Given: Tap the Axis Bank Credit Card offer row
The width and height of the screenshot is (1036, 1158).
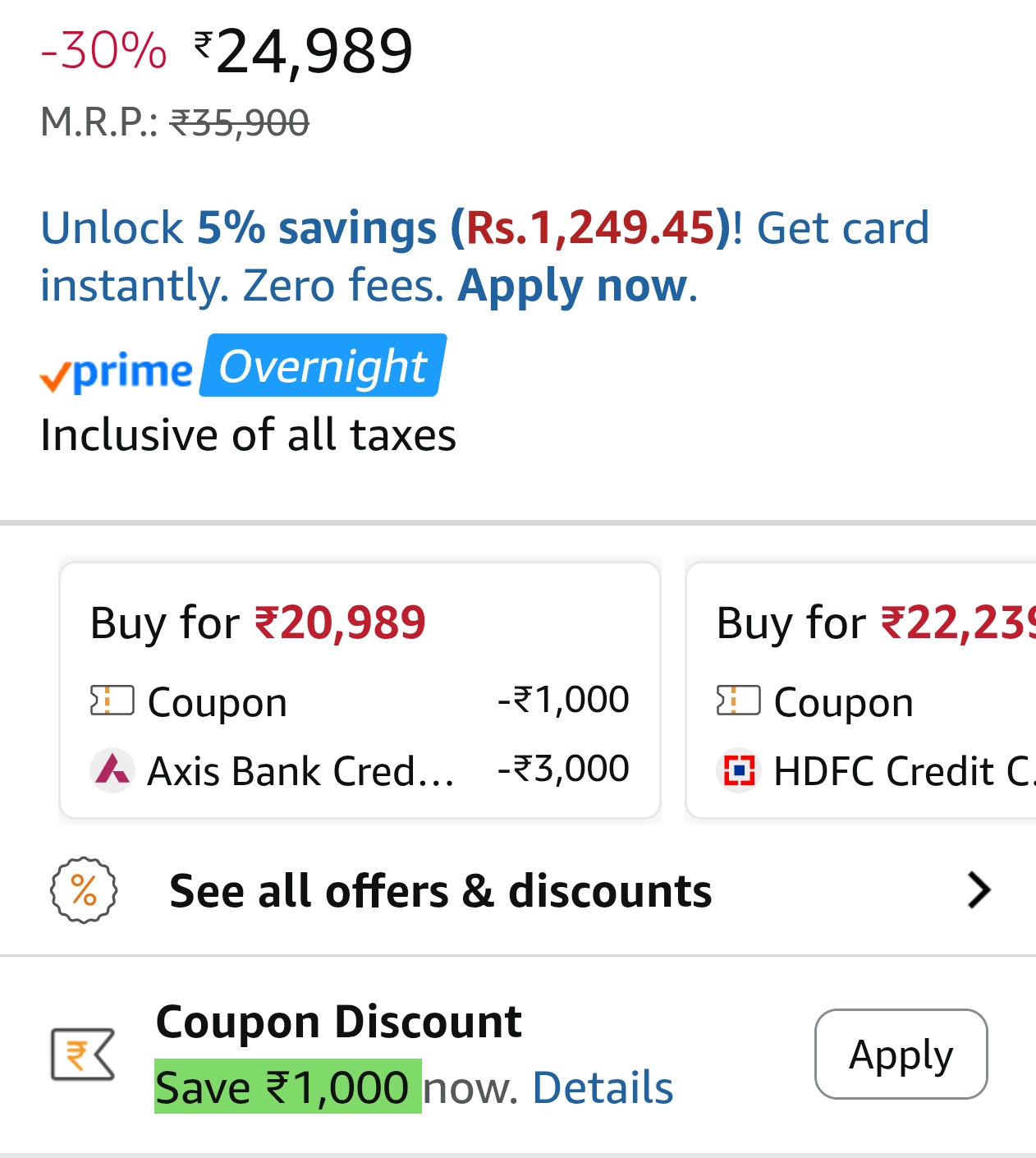Looking at the screenshot, I should coord(300,771).
